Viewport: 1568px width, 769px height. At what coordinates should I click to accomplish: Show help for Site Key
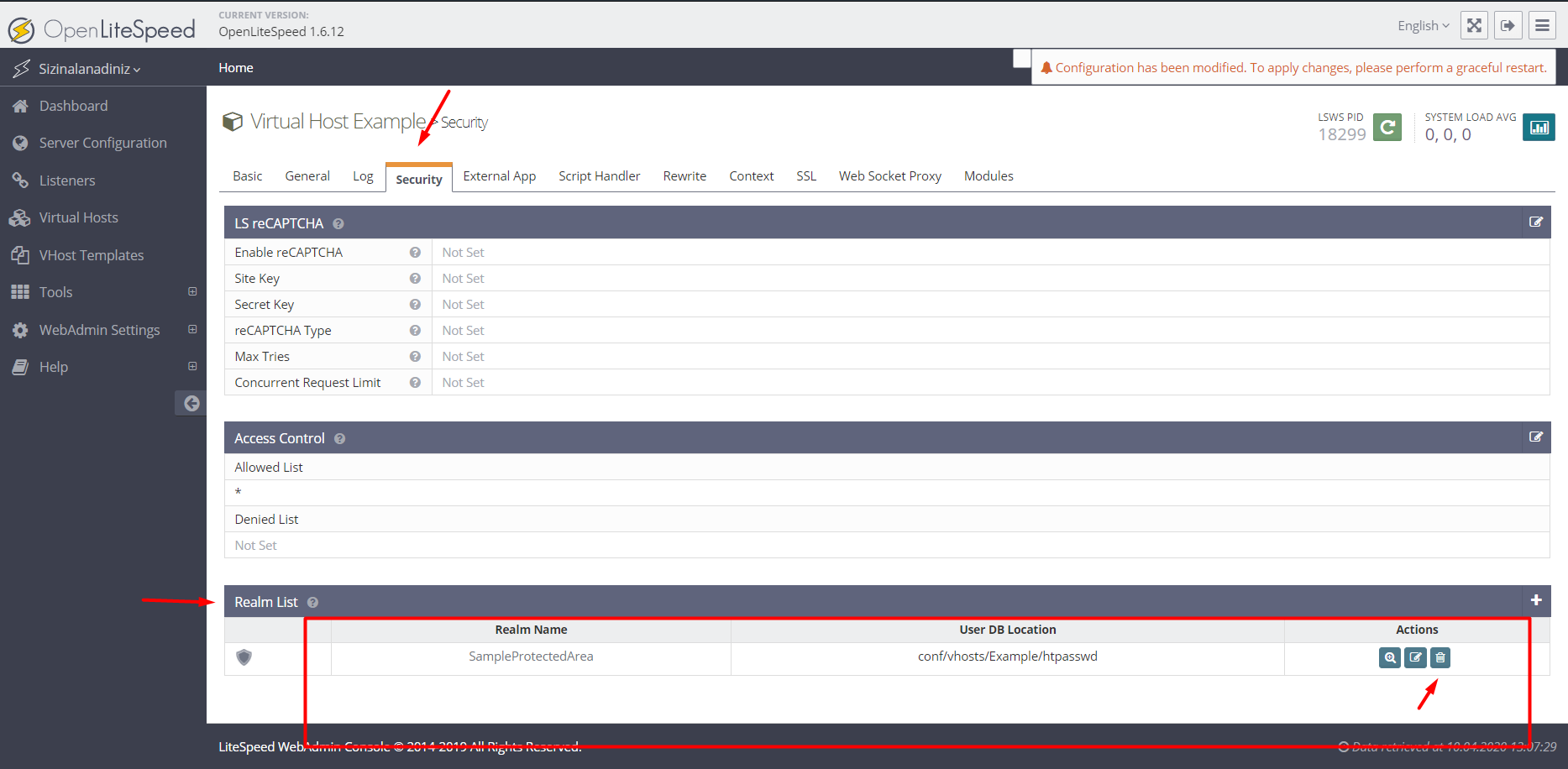415,279
